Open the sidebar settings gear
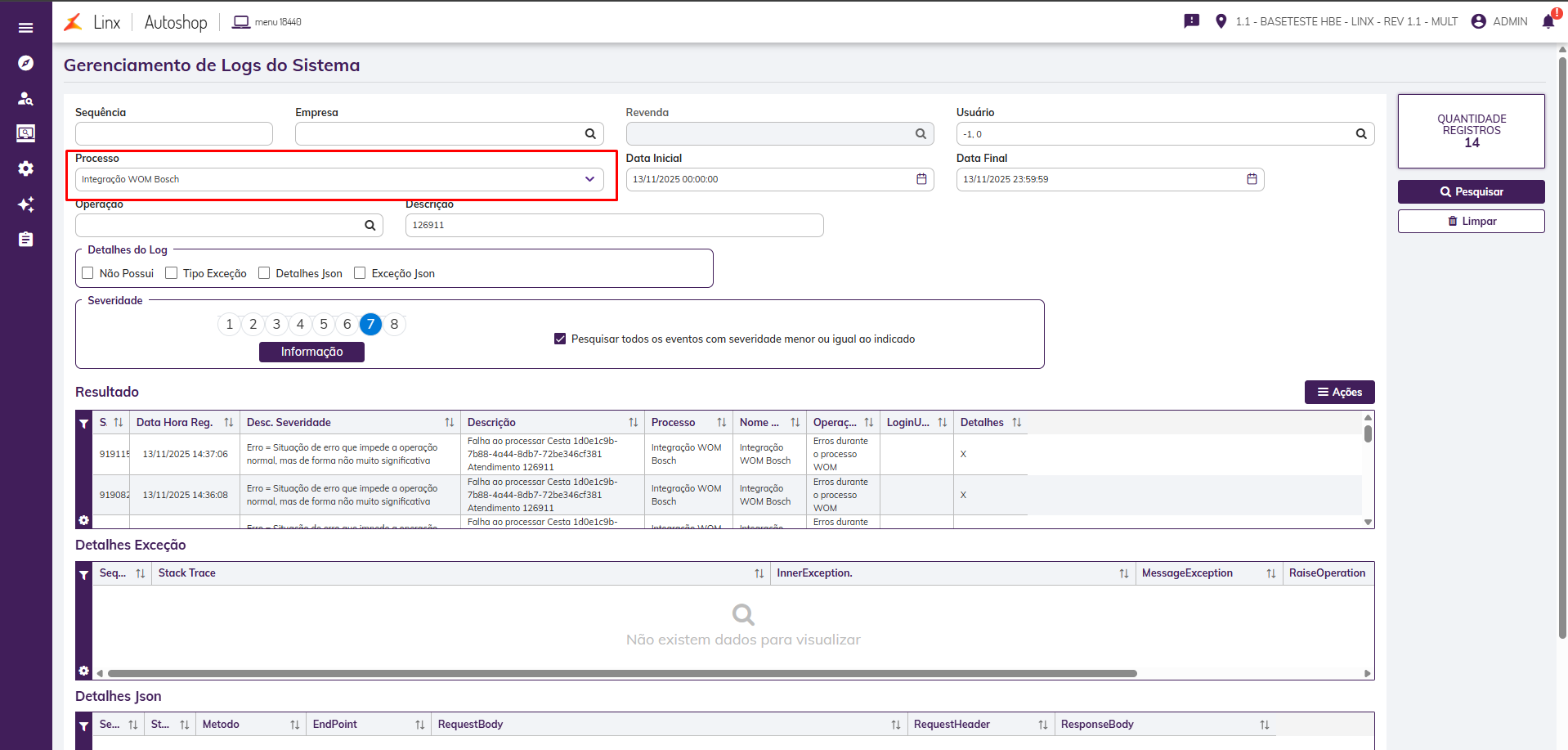The height and width of the screenshot is (750, 1568). 26,168
